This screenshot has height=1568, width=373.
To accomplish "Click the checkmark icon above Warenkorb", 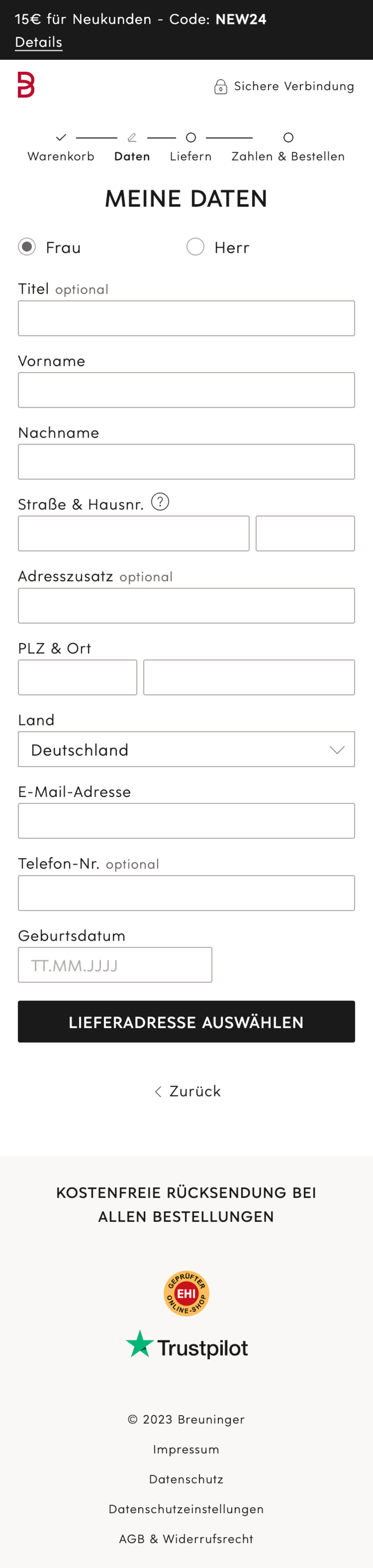I will pos(61,137).
